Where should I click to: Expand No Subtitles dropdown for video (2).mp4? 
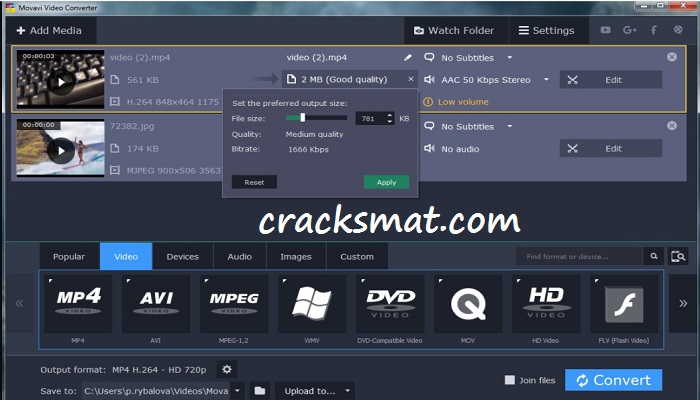coord(510,58)
